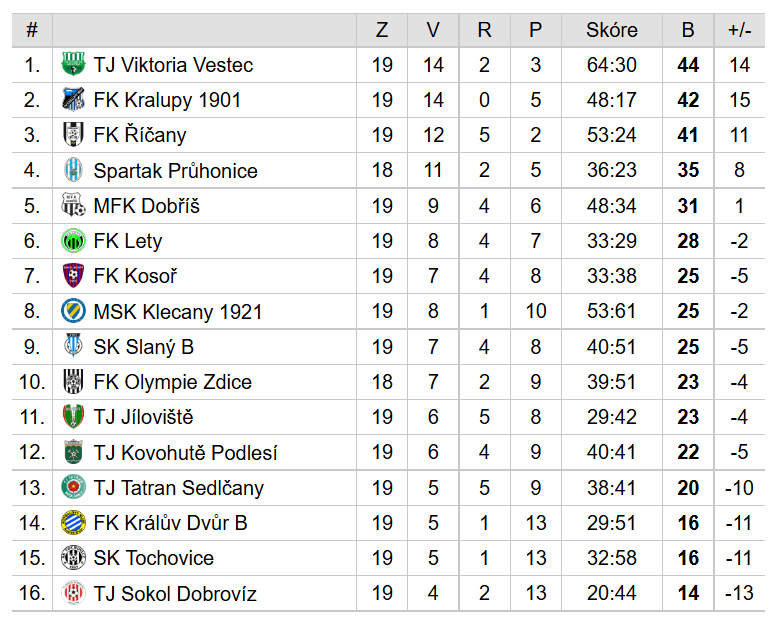The image size is (775, 620).
Task: Click the TJ Viktoria Vestec club crest
Action: [73, 65]
